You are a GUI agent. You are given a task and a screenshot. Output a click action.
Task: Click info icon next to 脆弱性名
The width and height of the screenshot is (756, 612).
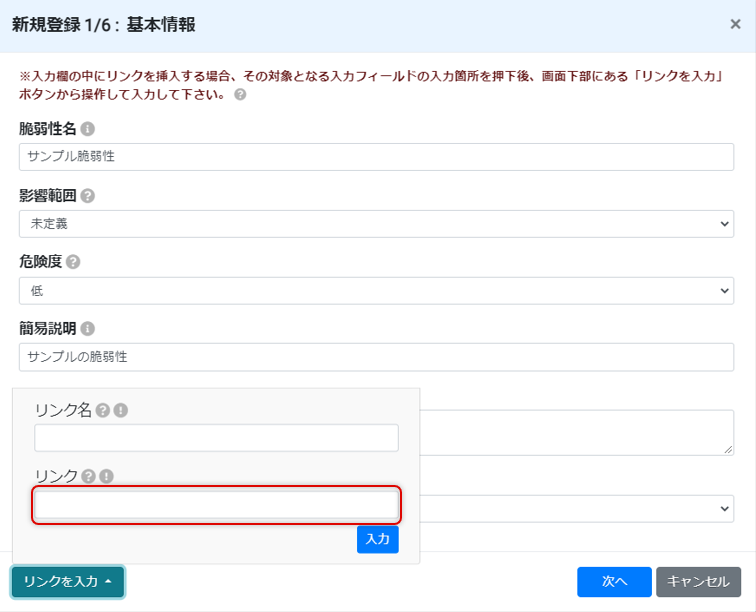[x=87, y=129]
